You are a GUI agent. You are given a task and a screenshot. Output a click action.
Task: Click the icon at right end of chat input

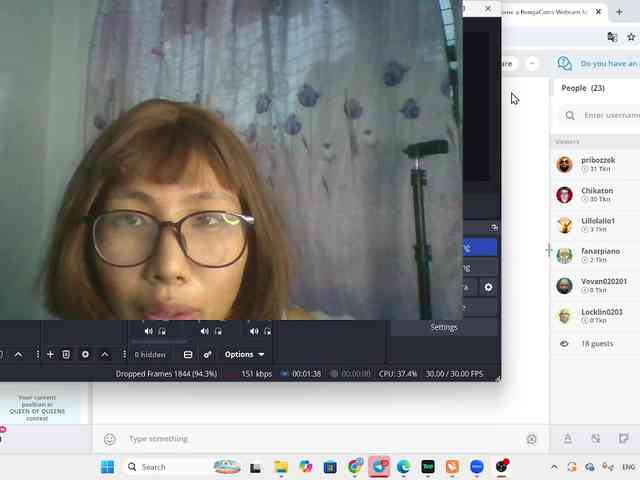coord(531,439)
